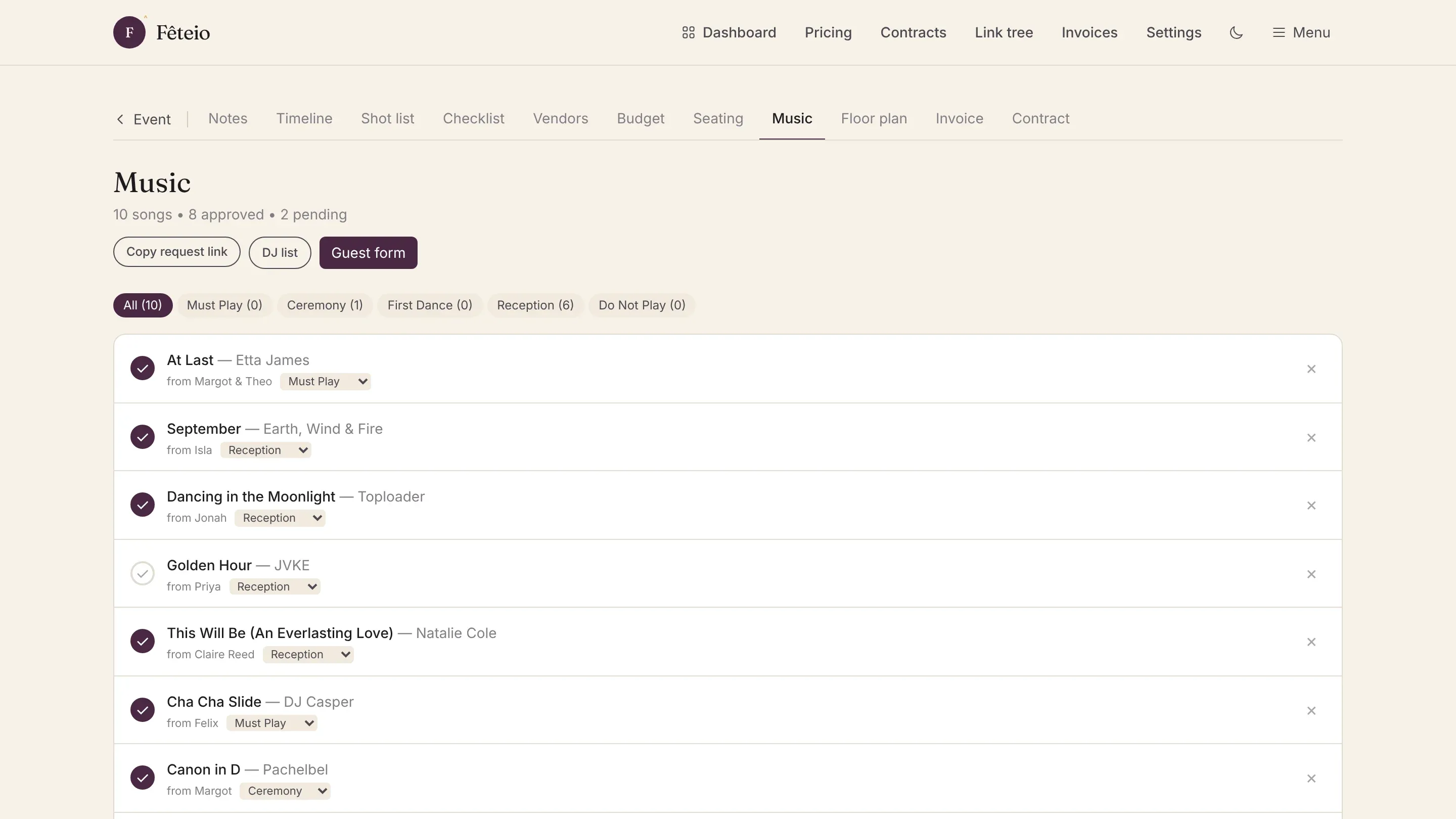1456x819 pixels.
Task: Switch to the Floor plan tab
Action: pyautogui.click(x=874, y=119)
